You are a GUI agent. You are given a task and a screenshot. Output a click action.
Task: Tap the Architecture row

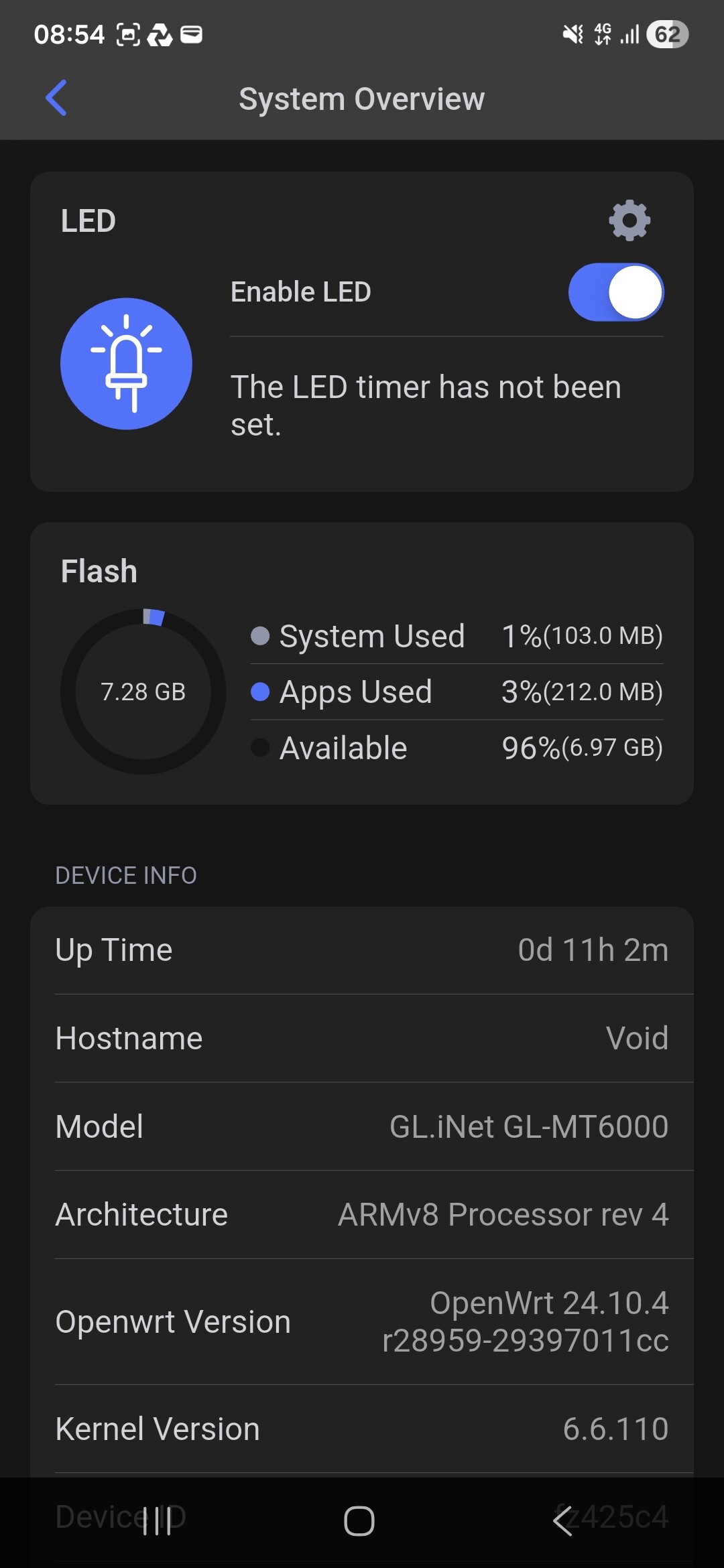coord(362,1215)
